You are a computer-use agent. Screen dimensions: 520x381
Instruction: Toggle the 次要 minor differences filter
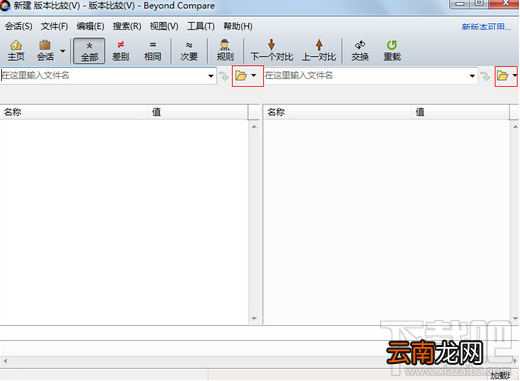pos(189,51)
